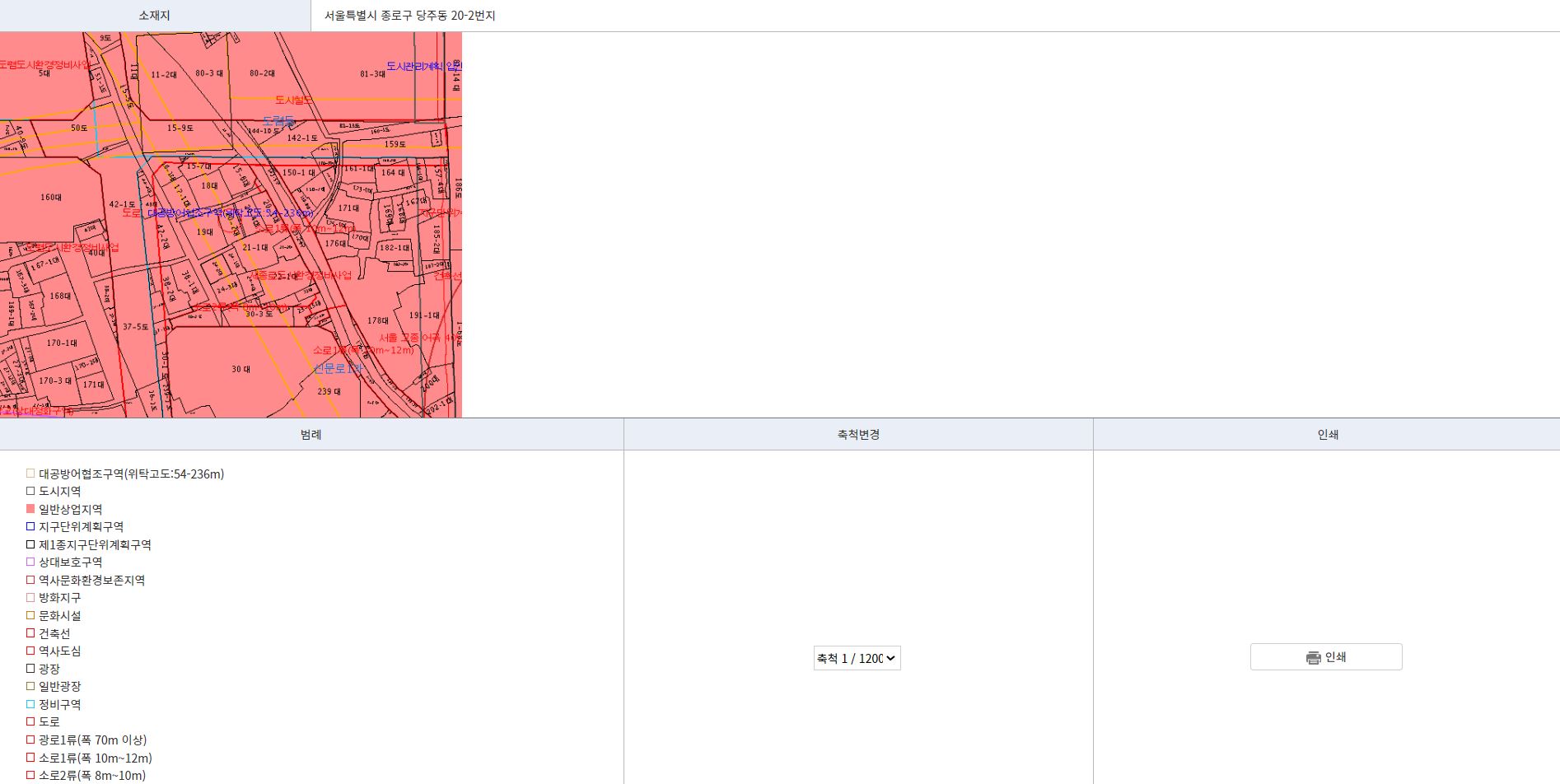Click the 광로1류(폭 70m 이상) legend text

(93, 740)
